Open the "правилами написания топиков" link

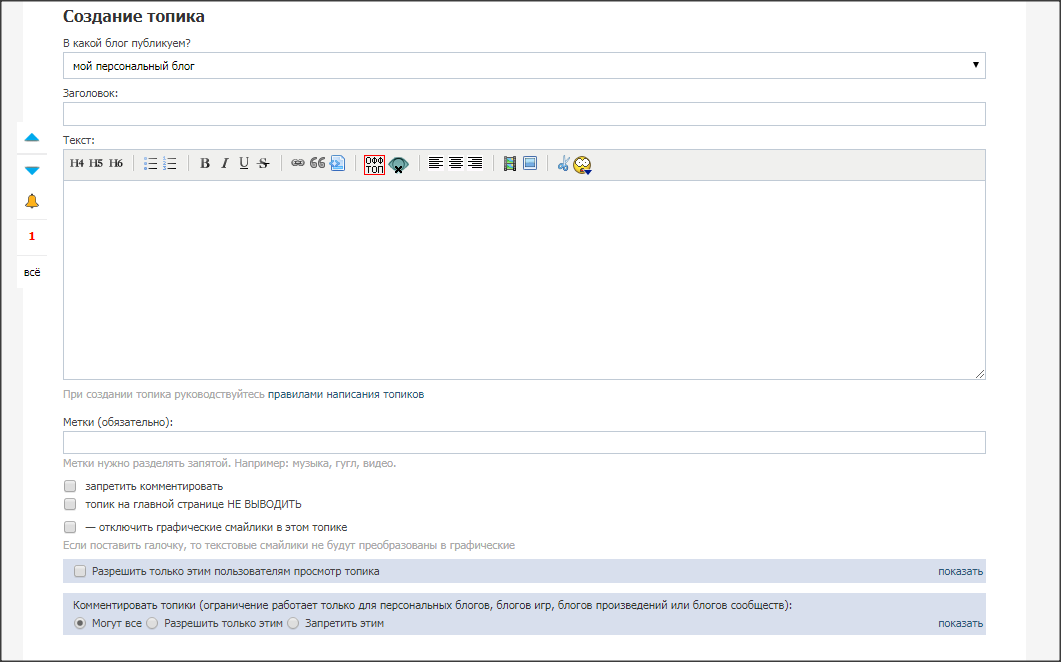coord(346,394)
